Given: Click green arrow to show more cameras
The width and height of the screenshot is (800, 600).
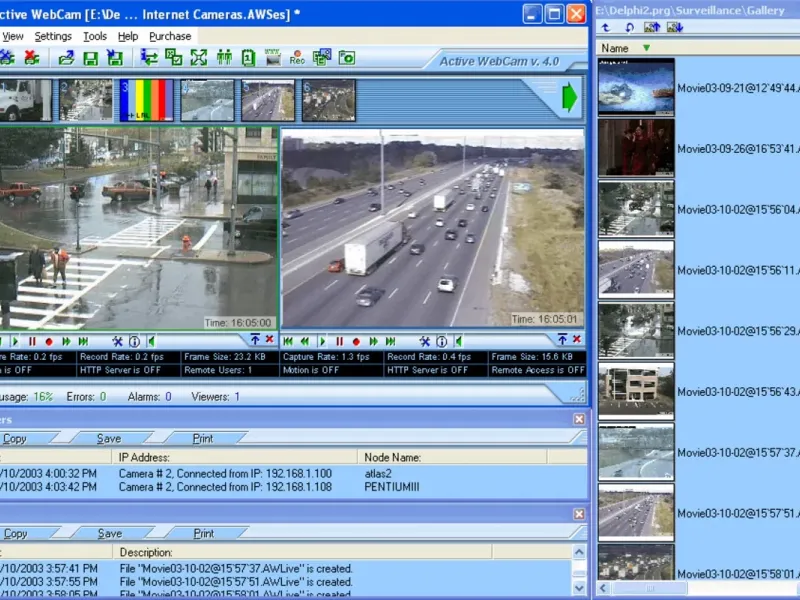Looking at the screenshot, I should [x=570, y=98].
